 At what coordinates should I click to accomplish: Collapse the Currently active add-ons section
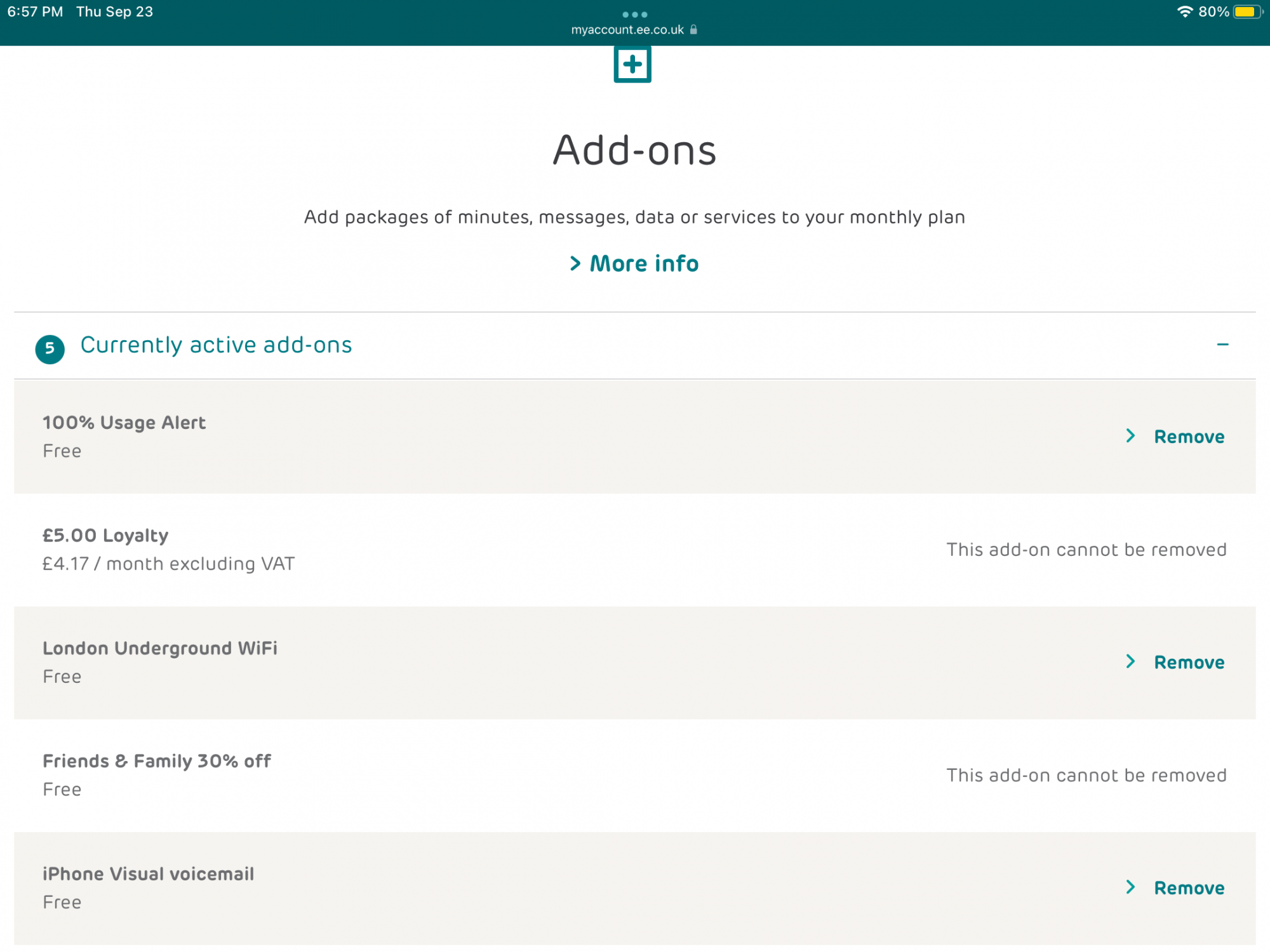click(1222, 345)
